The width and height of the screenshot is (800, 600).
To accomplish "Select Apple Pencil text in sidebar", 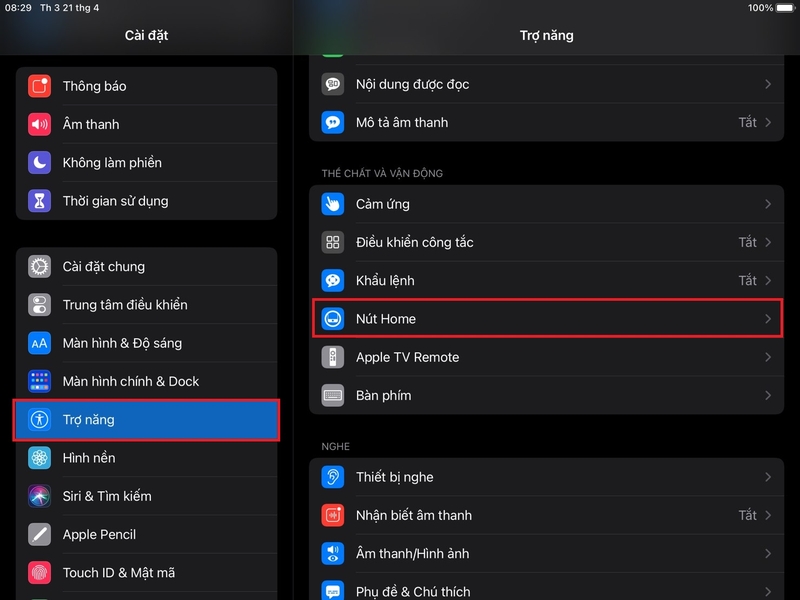I will [99, 535].
